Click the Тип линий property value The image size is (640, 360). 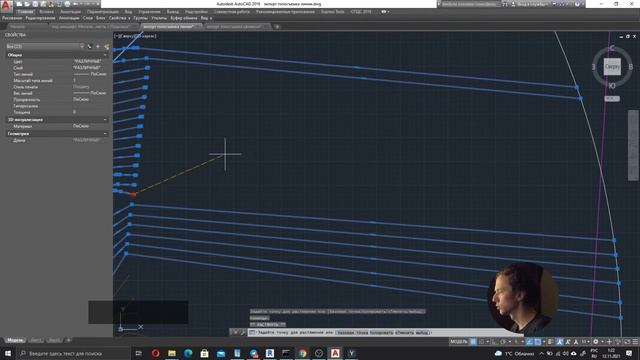[90, 74]
